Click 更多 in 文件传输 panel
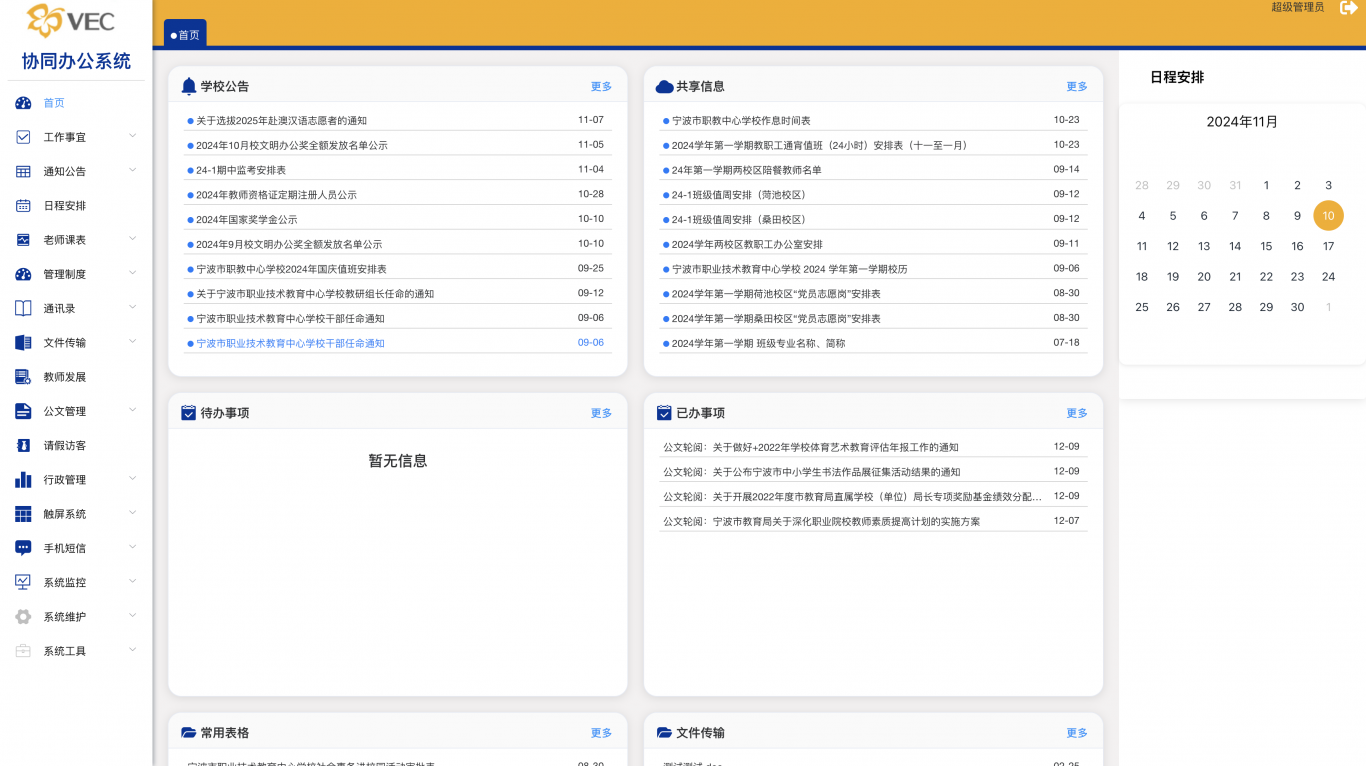This screenshot has height=766, width=1366. point(1077,733)
